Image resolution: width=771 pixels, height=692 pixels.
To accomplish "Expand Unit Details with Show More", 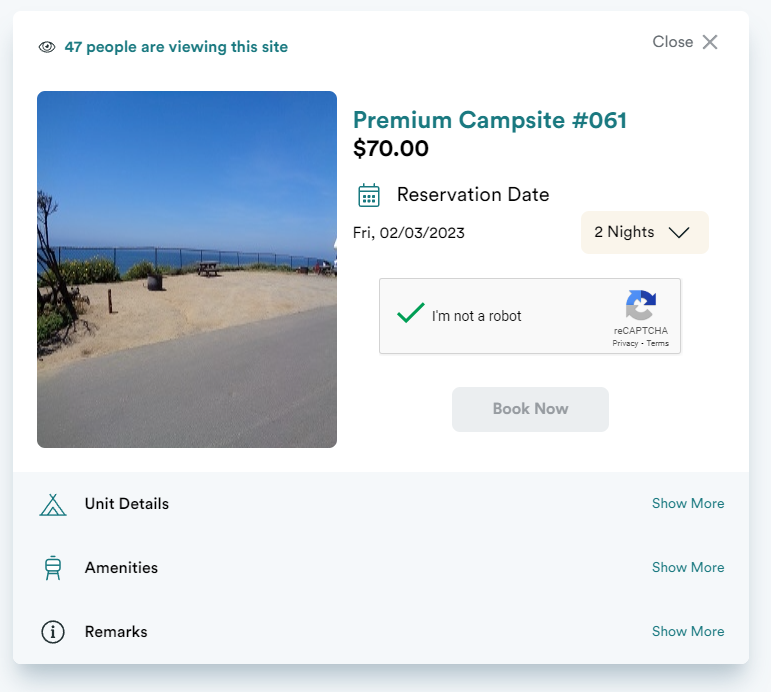I will click(x=688, y=504).
